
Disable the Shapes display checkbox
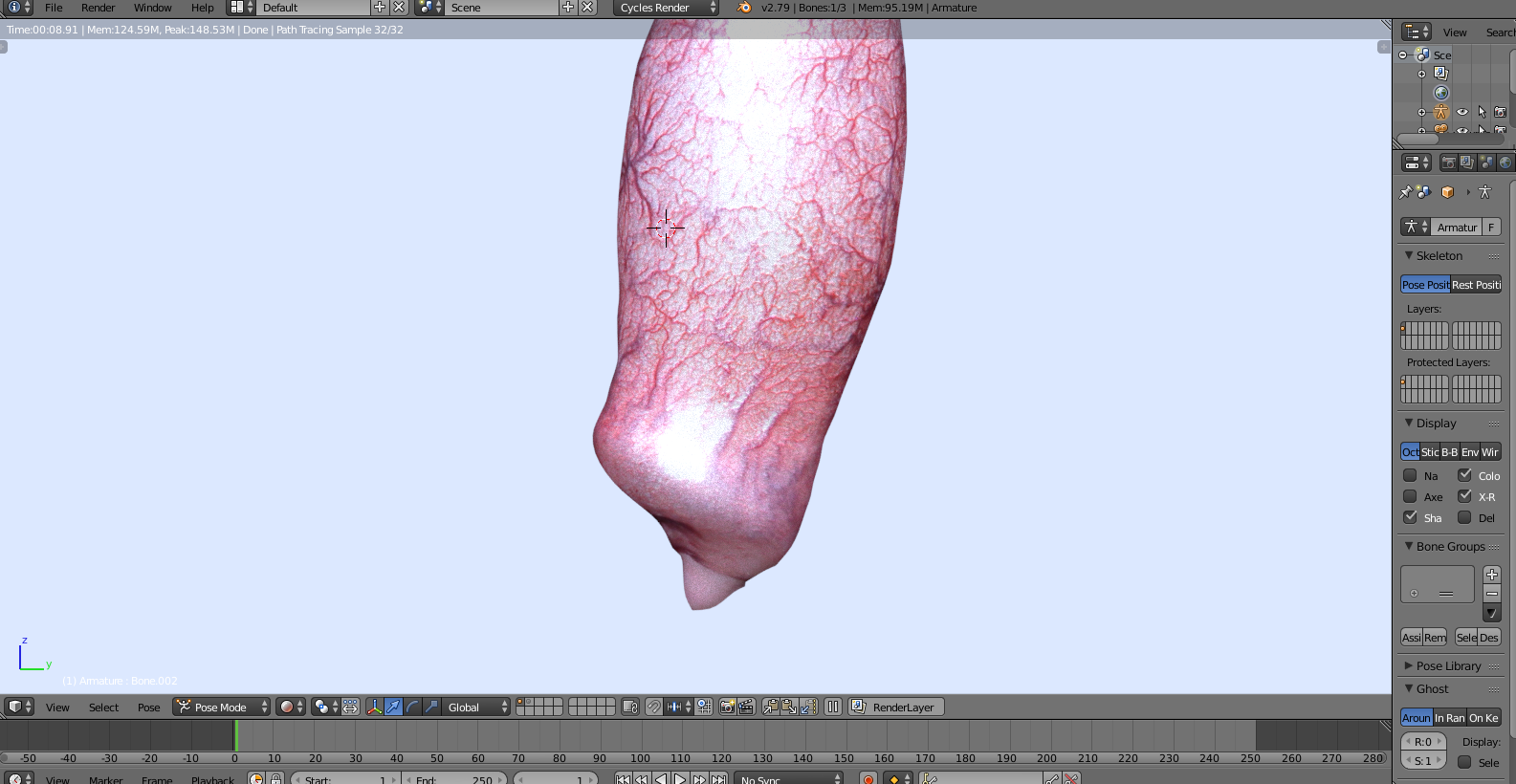coord(1410,517)
